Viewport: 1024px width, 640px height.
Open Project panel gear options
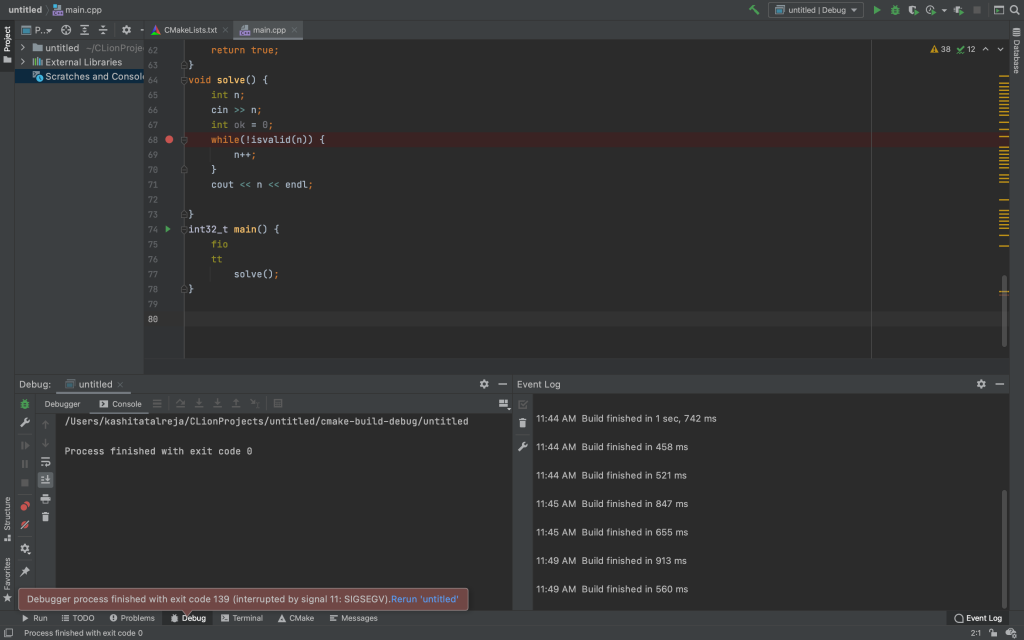click(x=126, y=30)
